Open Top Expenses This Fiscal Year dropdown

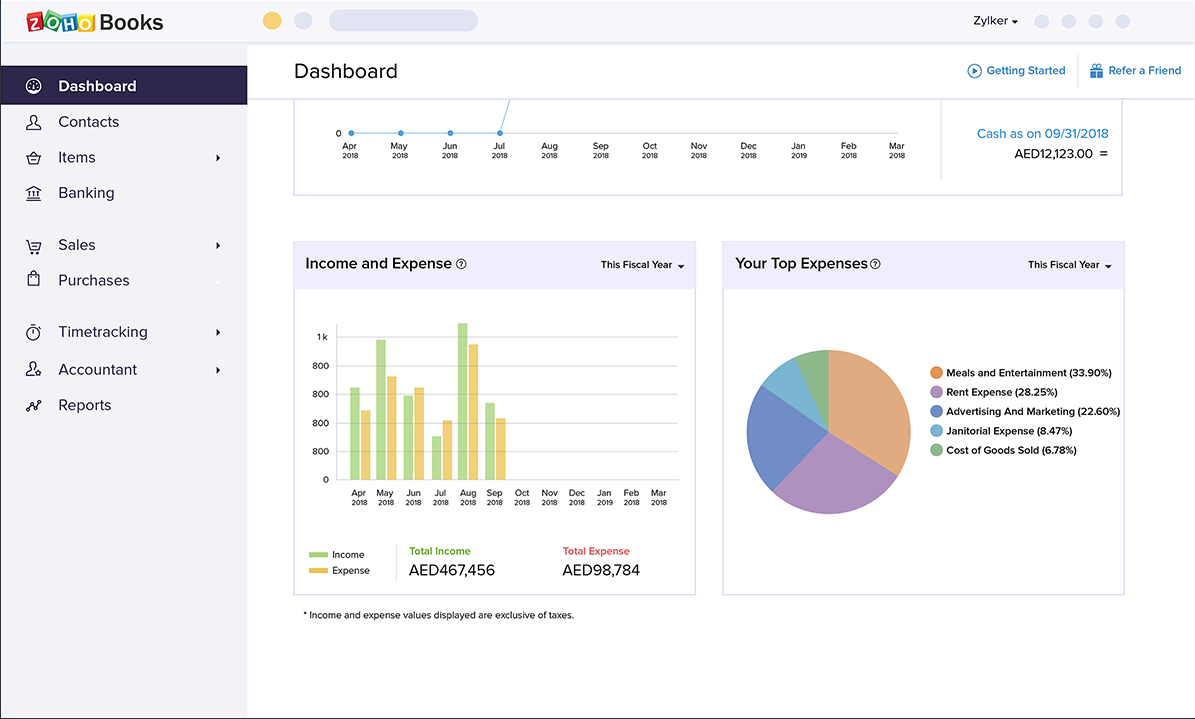(x=1069, y=265)
